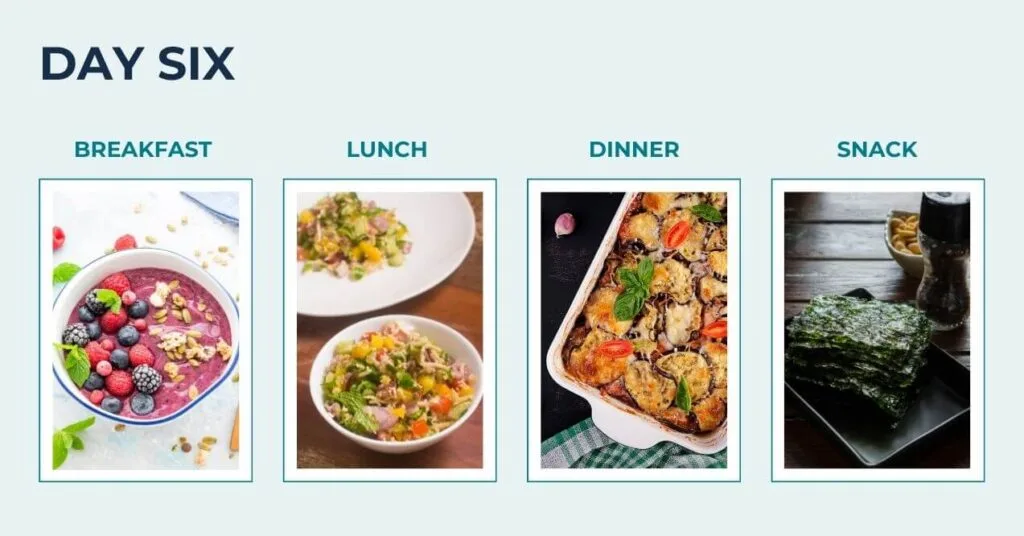Click the garlic clove beside the baking dish

pyautogui.click(x=564, y=225)
